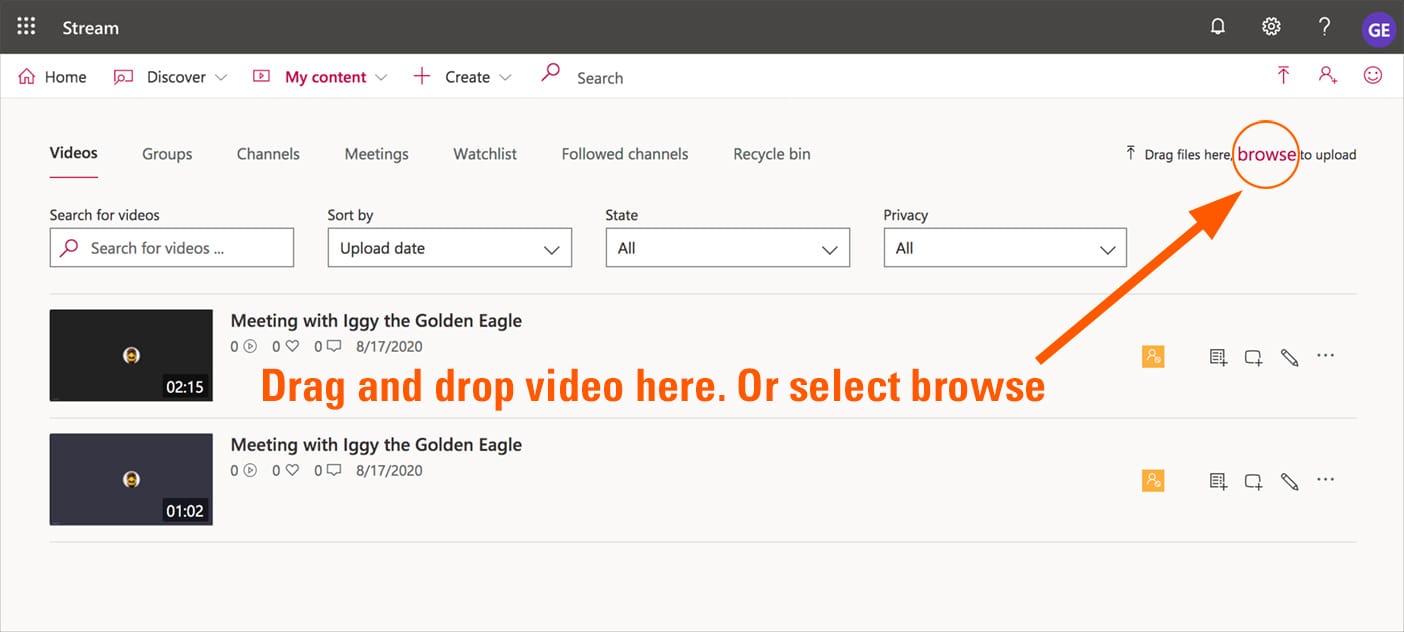
Task: Click add to channel icon on second video
Action: coord(1253,482)
